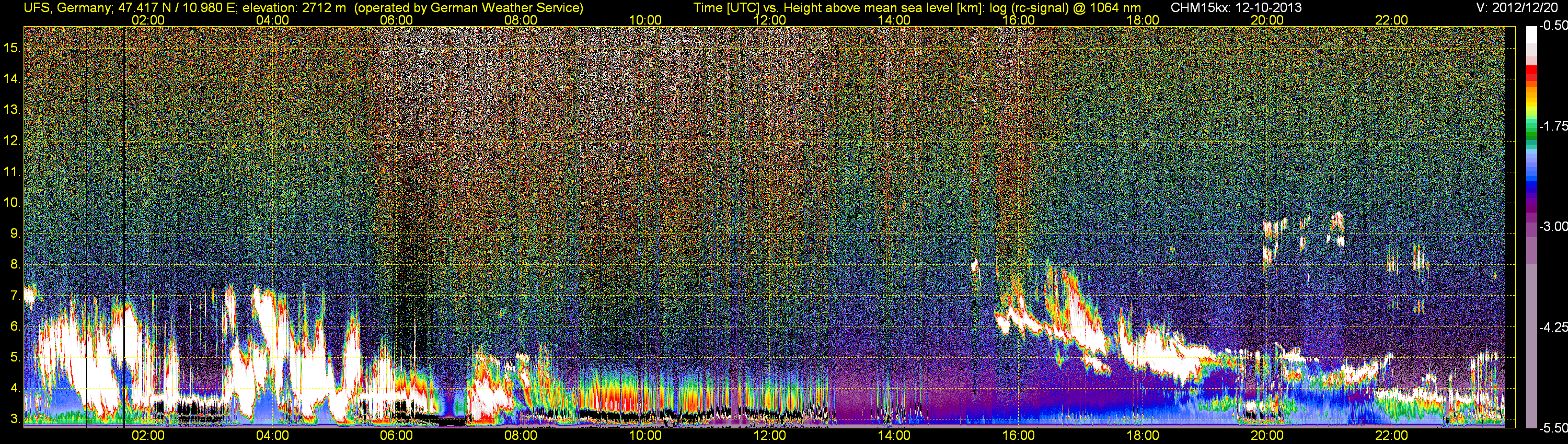Click the 22:00 label on bottom time axis
1568x444 pixels.
pyautogui.click(x=1391, y=436)
